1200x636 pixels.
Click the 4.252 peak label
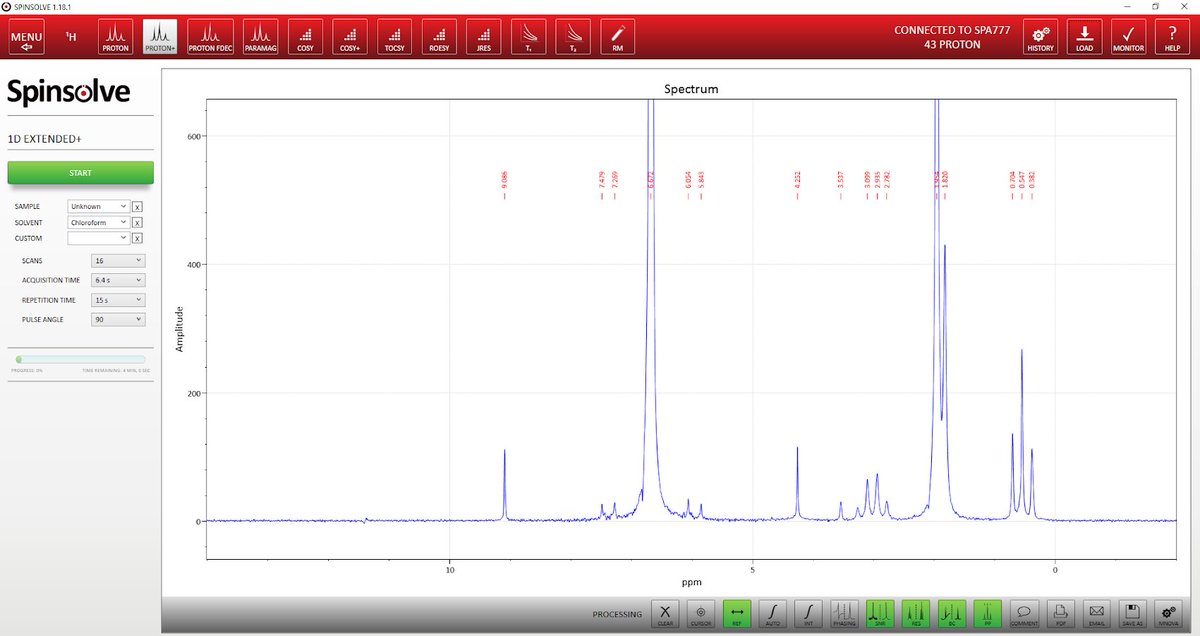coord(797,180)
